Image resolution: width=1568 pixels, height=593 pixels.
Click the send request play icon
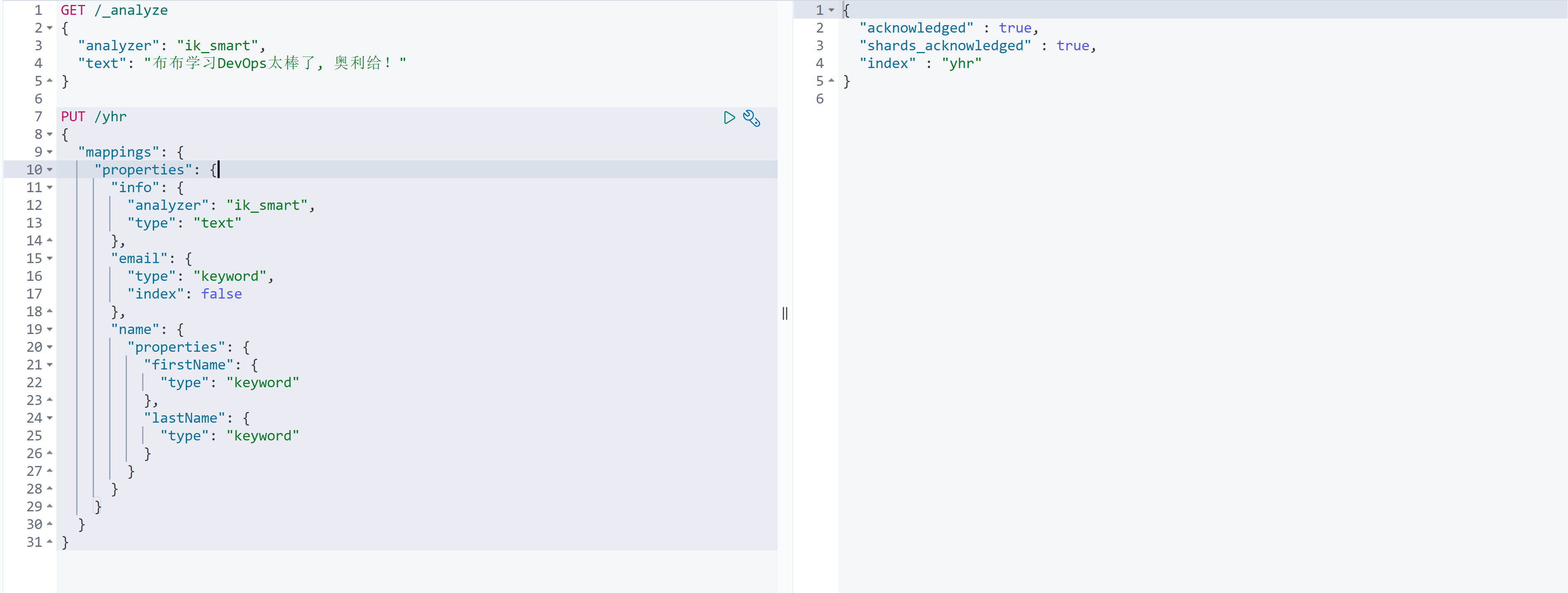pyautogui.click(x=729, y=118)
